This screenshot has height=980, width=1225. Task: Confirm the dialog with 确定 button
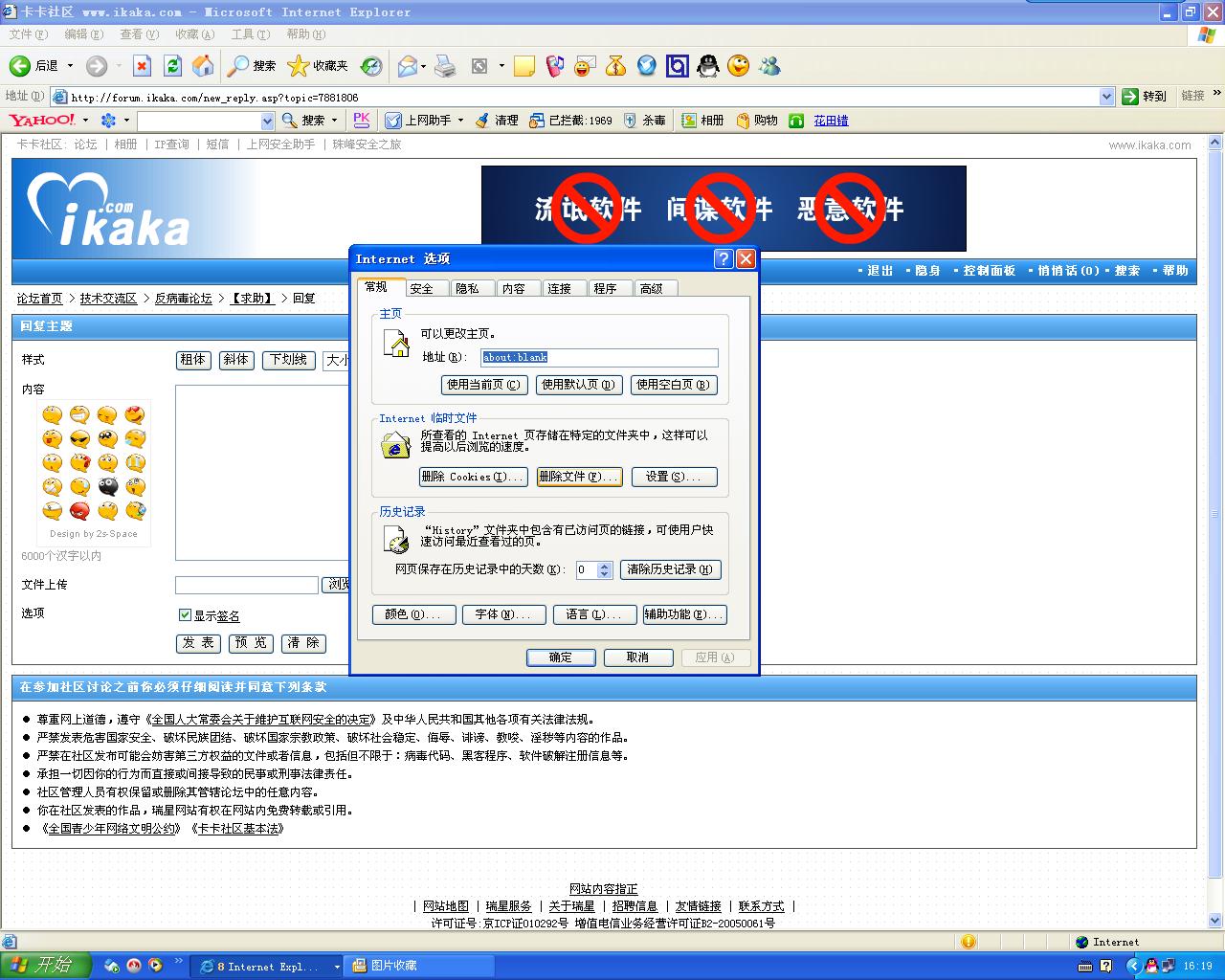click(x=561, y=657)
